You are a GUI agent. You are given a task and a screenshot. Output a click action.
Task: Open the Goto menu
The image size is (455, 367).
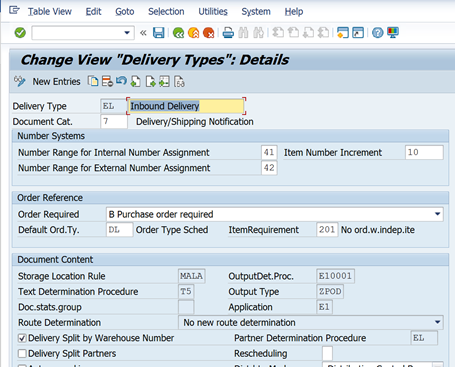125,11
